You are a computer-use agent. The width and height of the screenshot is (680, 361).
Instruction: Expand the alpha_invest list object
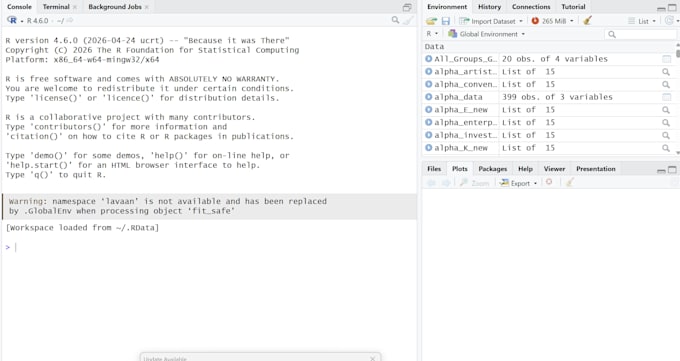pyautogui.click(x=428, y=135)
